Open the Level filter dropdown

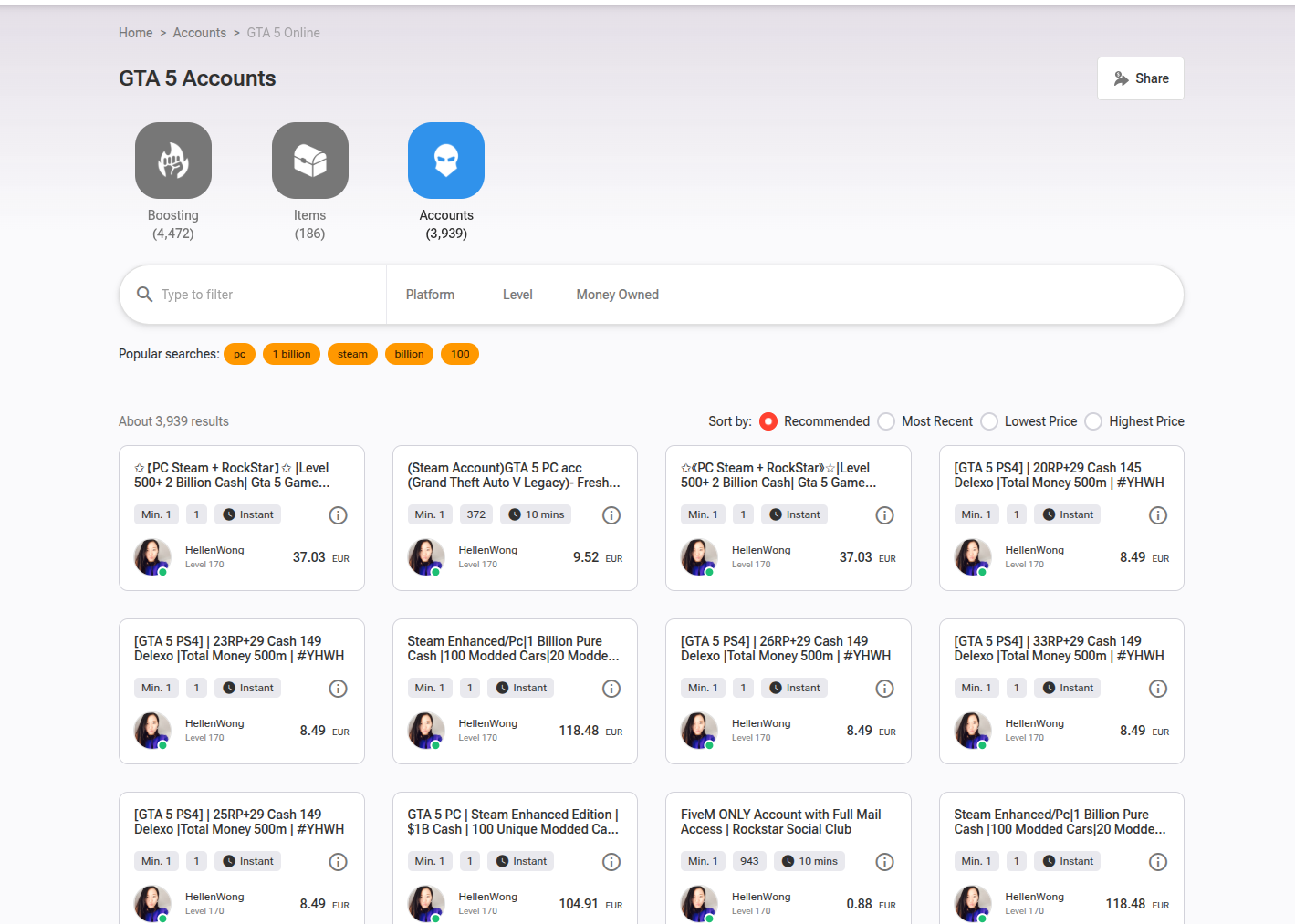tap(517, 295)
